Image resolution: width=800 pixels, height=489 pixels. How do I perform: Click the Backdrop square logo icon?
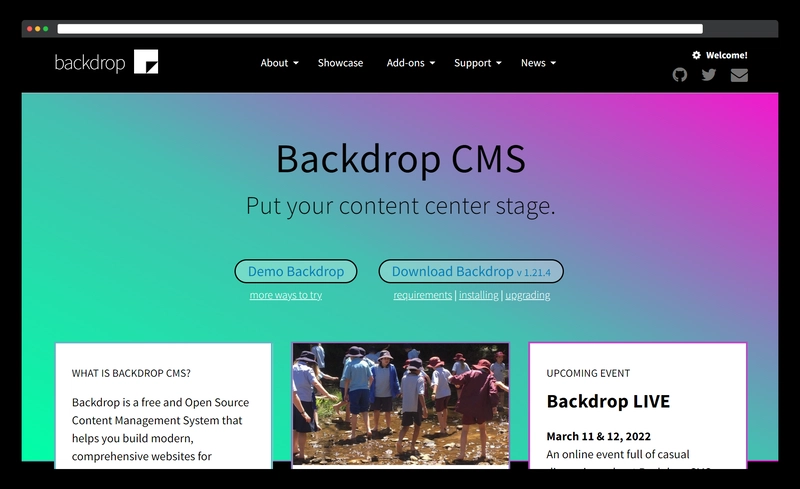coord(146,62)
